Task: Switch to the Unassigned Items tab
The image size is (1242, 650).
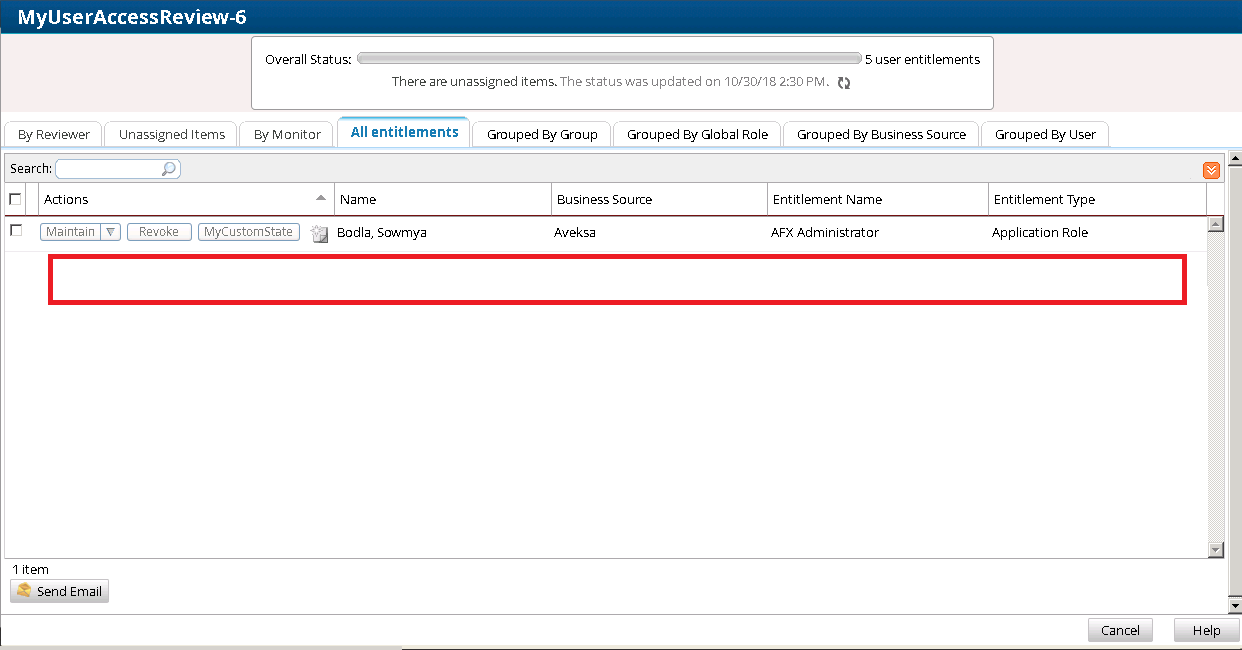Action: [x=172, y=134]
